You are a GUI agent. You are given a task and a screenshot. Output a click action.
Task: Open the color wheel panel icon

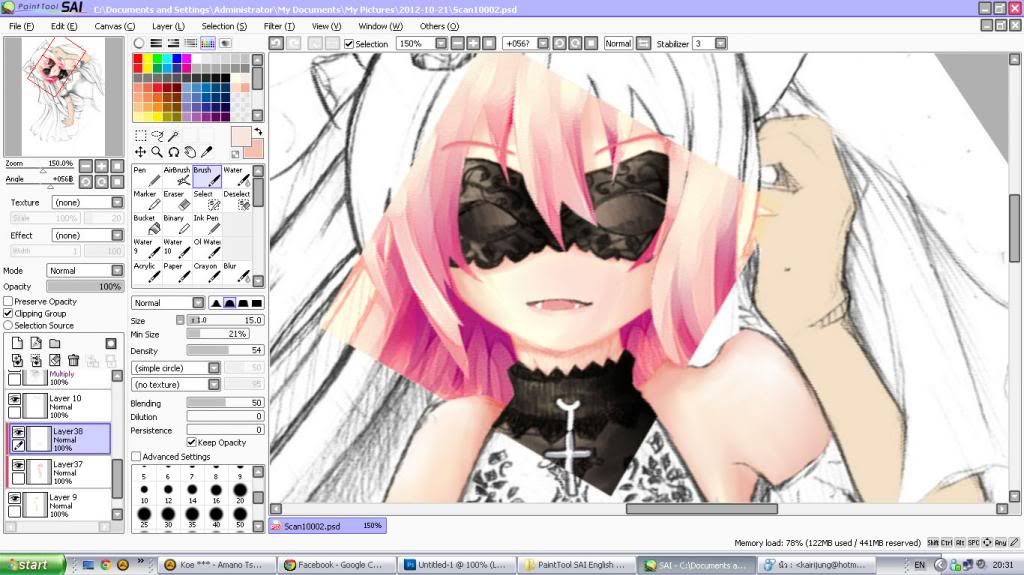click(139, 43)
